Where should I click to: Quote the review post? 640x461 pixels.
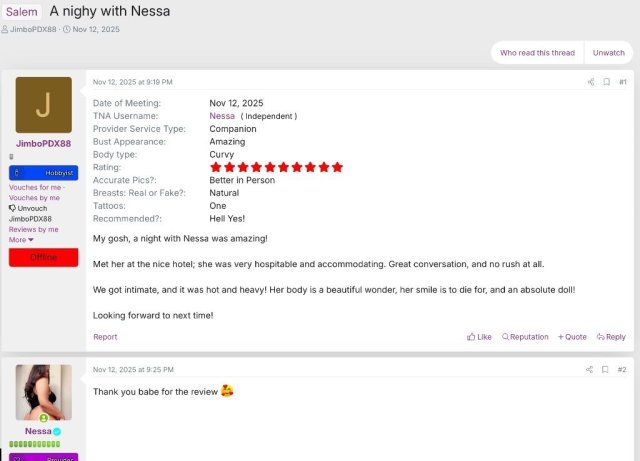(572, 337)
